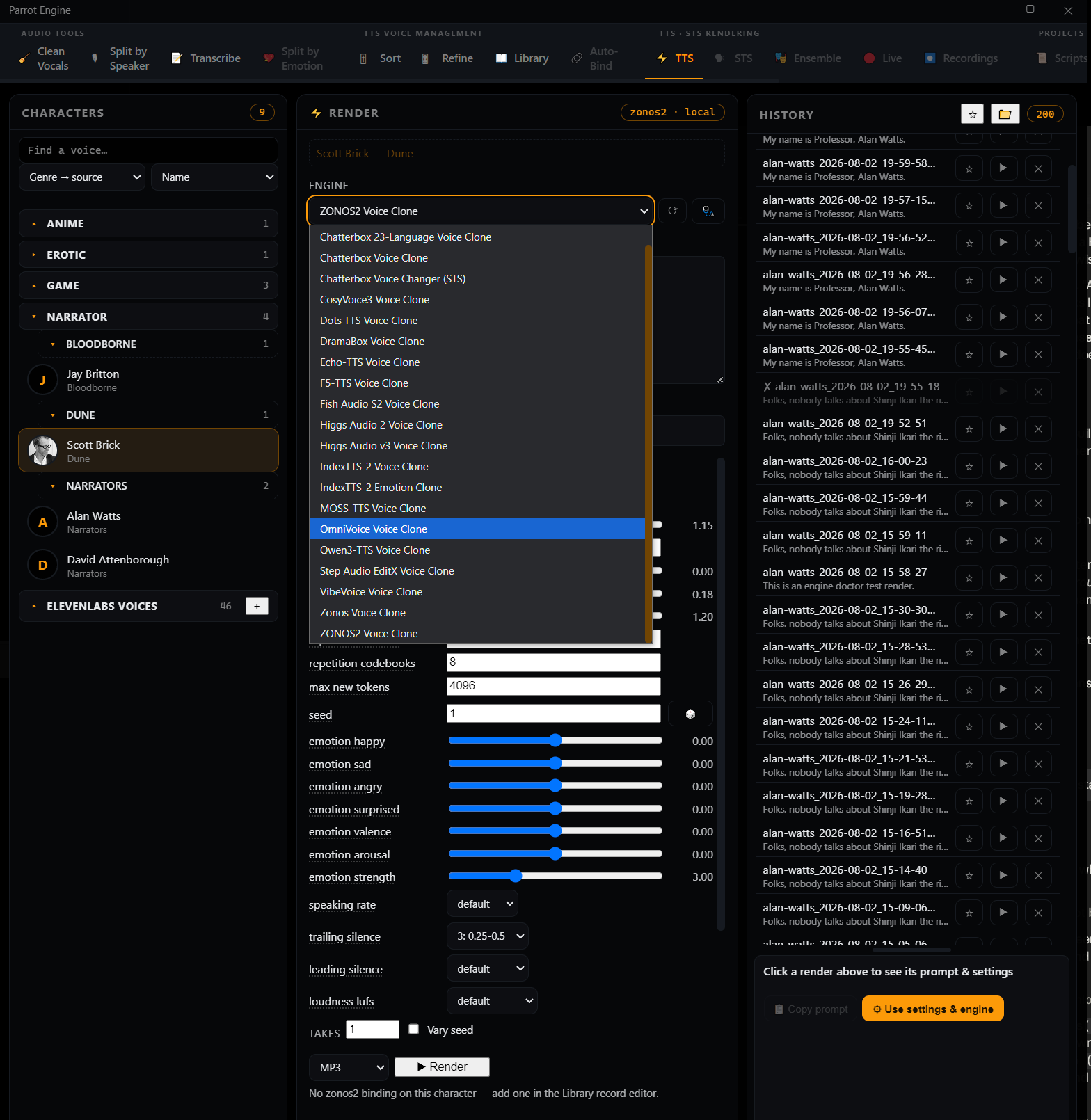
Task: Click the reload engine icon
Action: (x=672, y=211)
